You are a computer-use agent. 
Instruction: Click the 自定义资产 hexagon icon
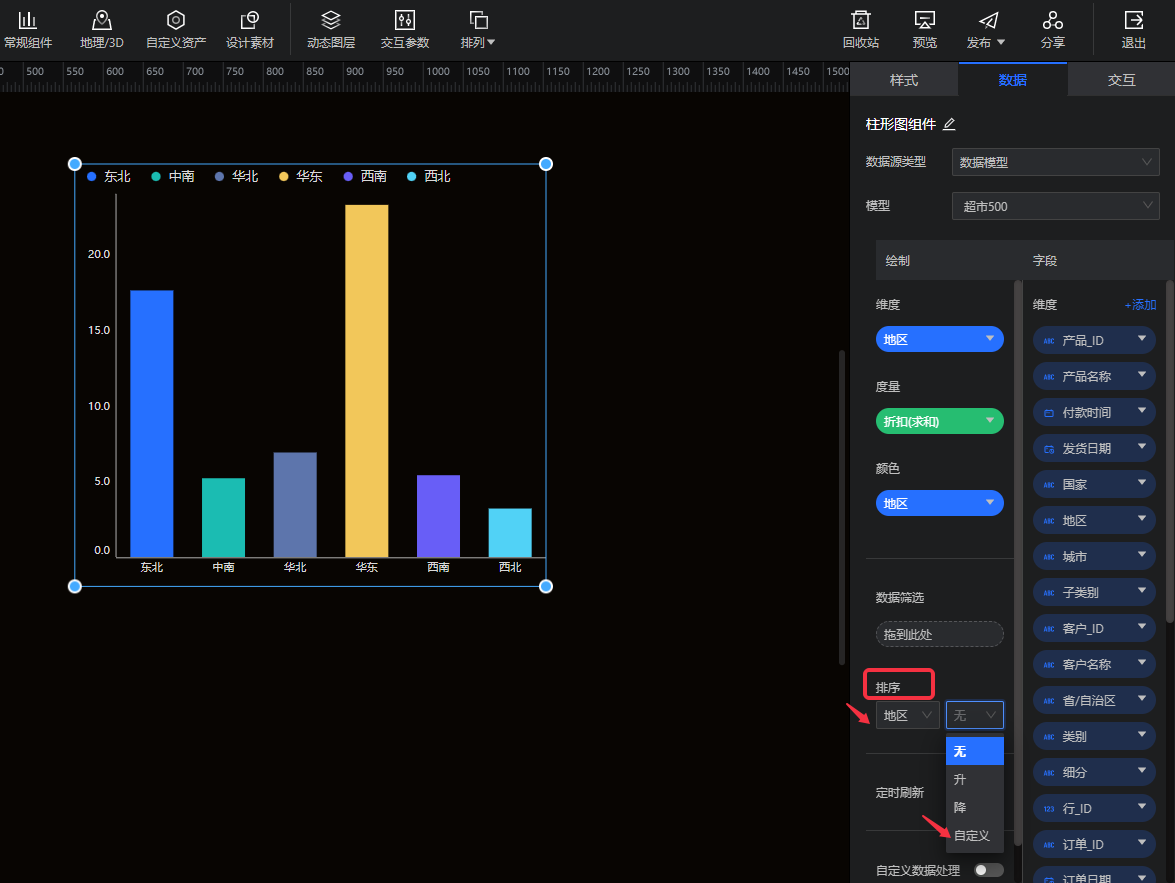click(x=176, y=21)
